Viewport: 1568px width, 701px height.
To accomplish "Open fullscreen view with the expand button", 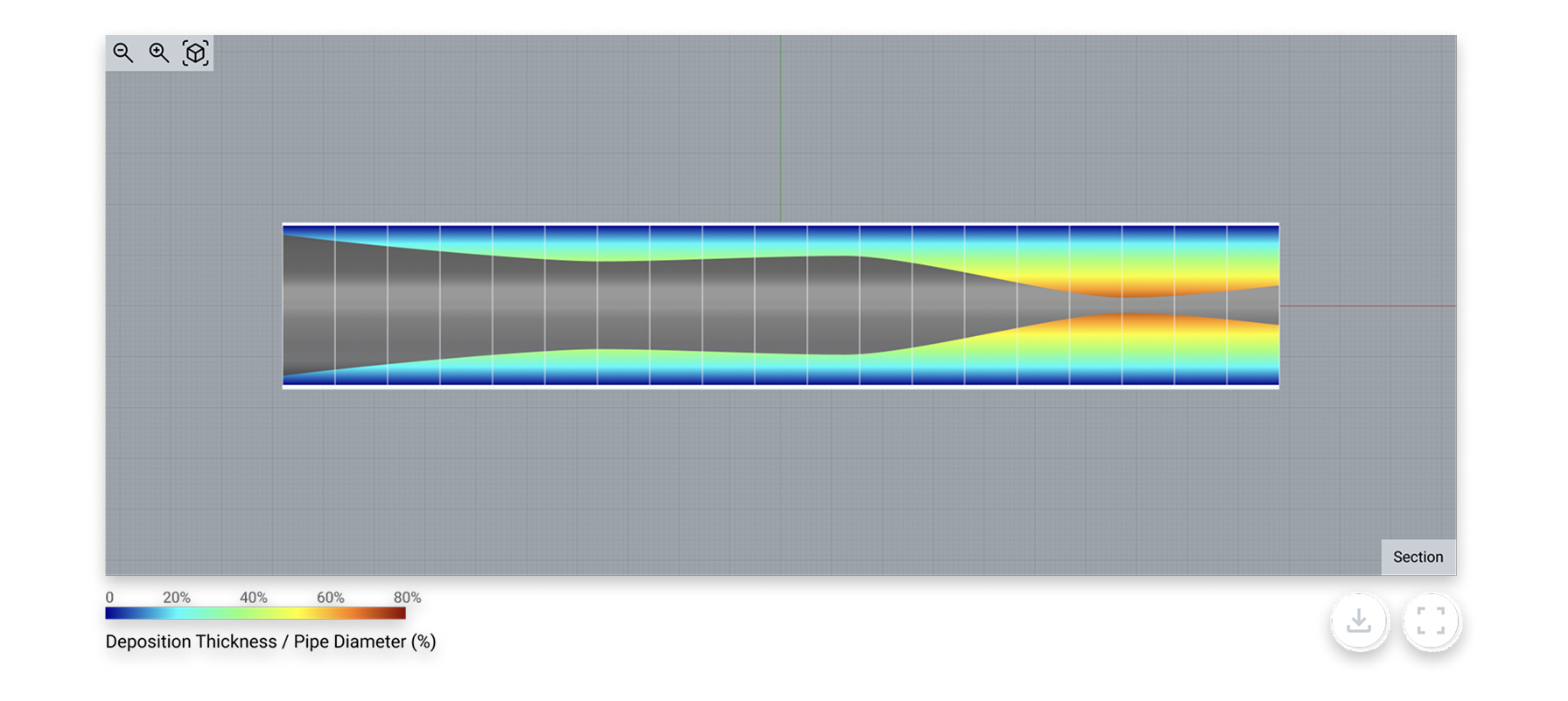I will 1431,621.
